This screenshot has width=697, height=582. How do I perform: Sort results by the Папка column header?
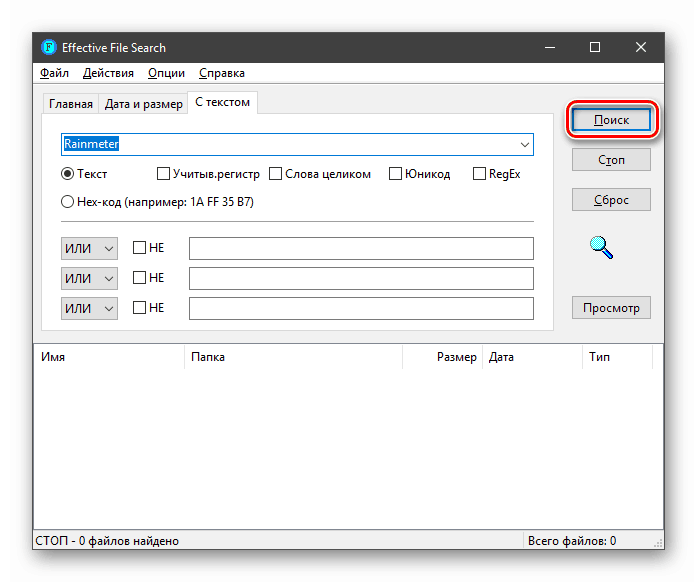coord(293,357)
